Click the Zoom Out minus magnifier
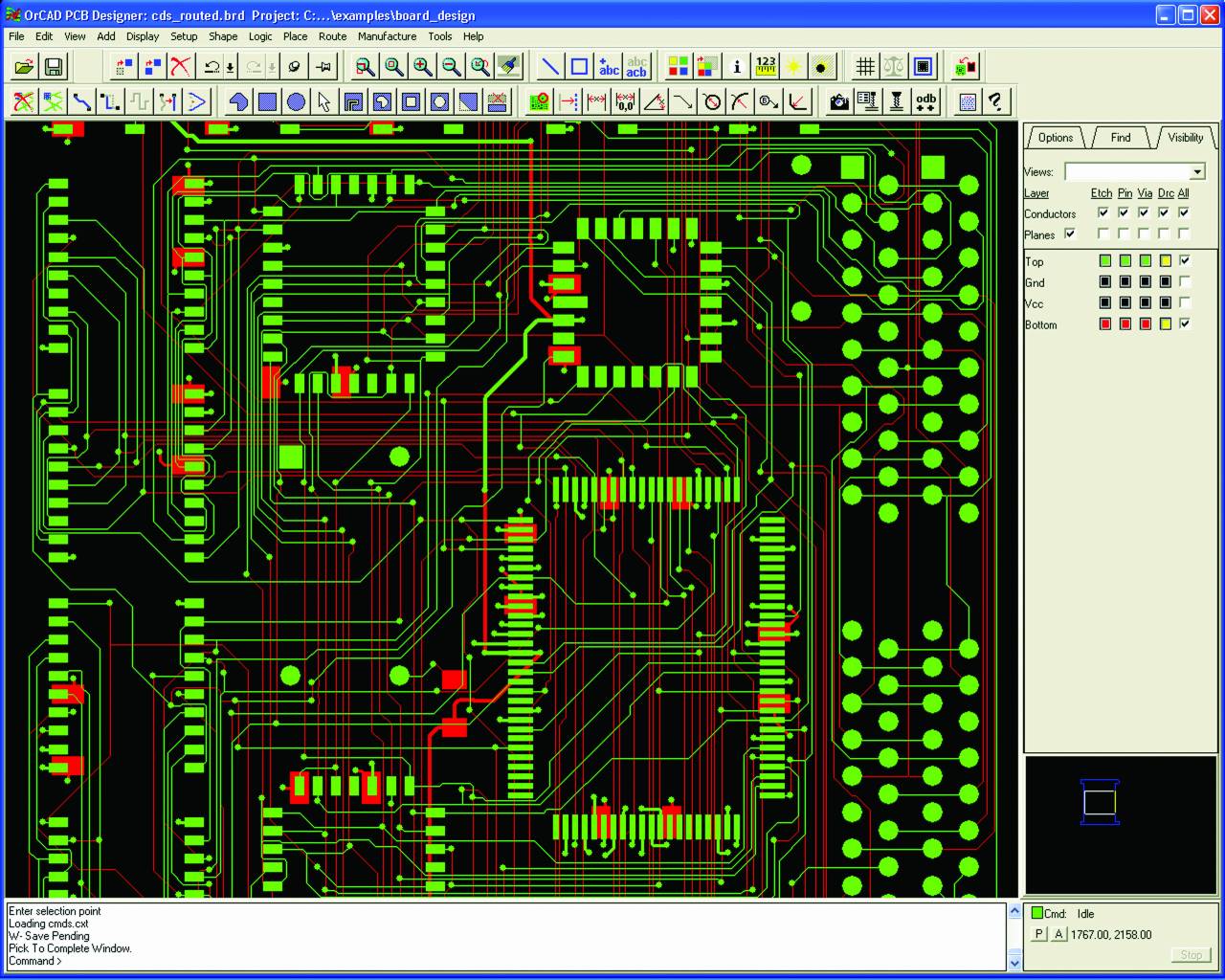Image resolution: width=1225 pixels, height=980 pixels. pyautogui.click(x=452, y=66)
